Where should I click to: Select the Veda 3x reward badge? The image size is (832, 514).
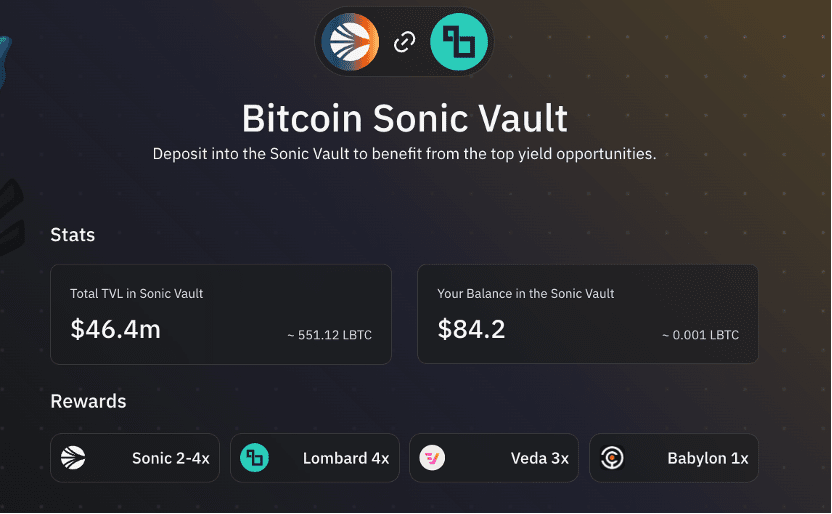click(x=494, y=458)
